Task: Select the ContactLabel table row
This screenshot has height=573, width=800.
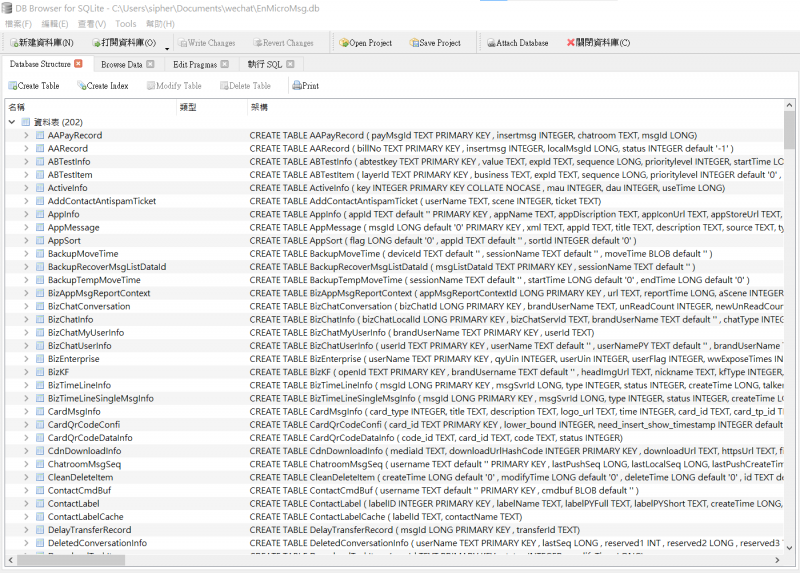Action: point(73,504)
